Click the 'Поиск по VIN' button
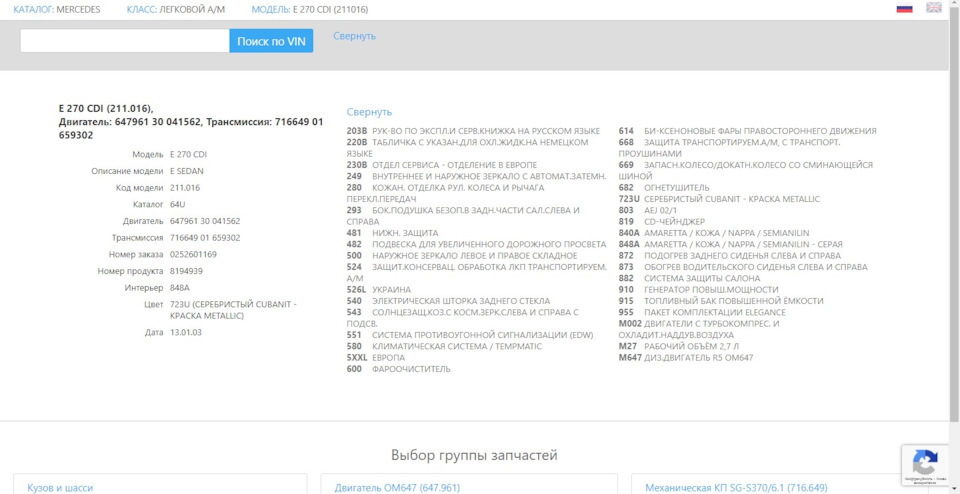 click(x=271, y=41)
